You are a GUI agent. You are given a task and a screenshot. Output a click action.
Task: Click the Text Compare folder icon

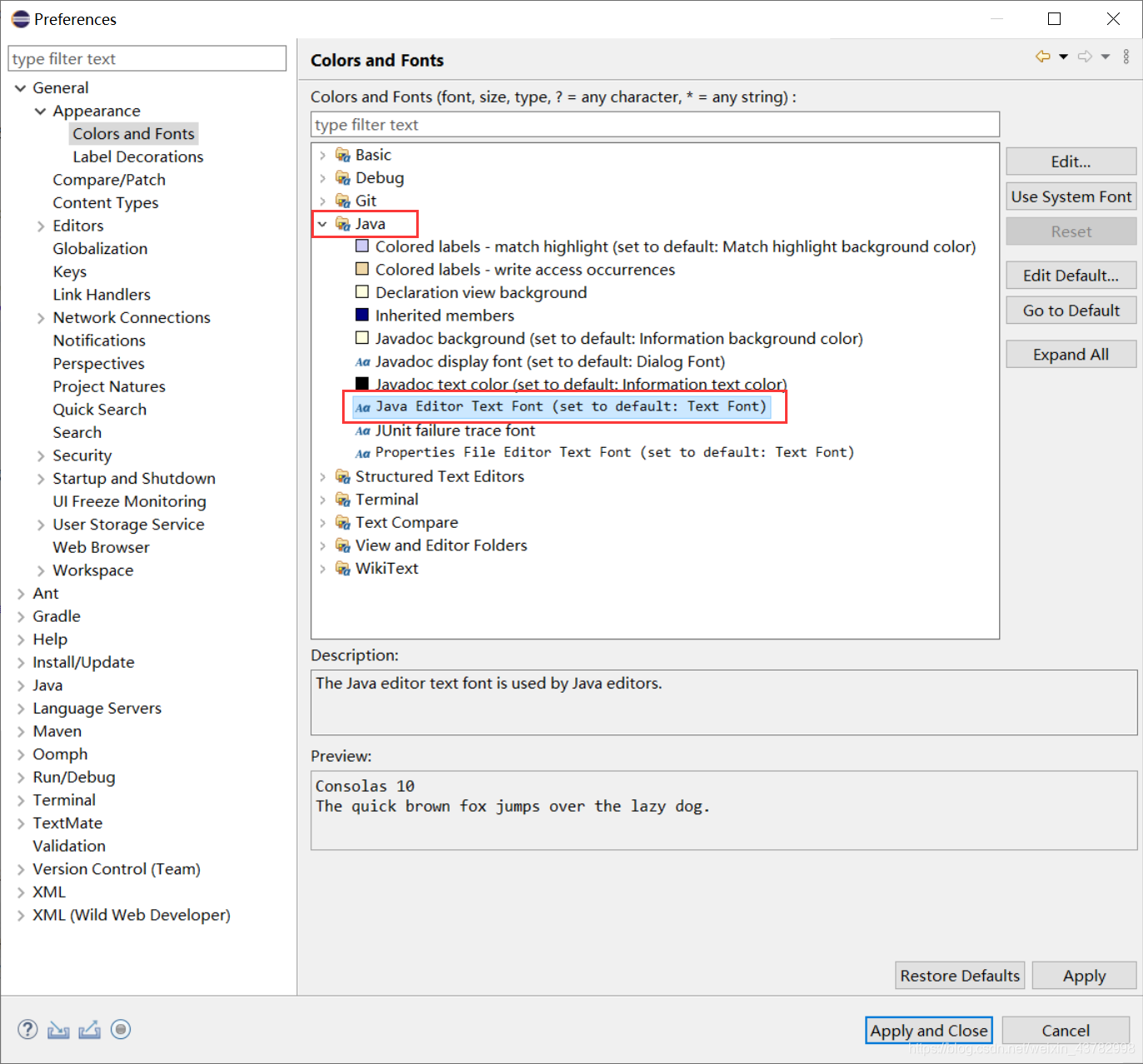tap(343, 523)
